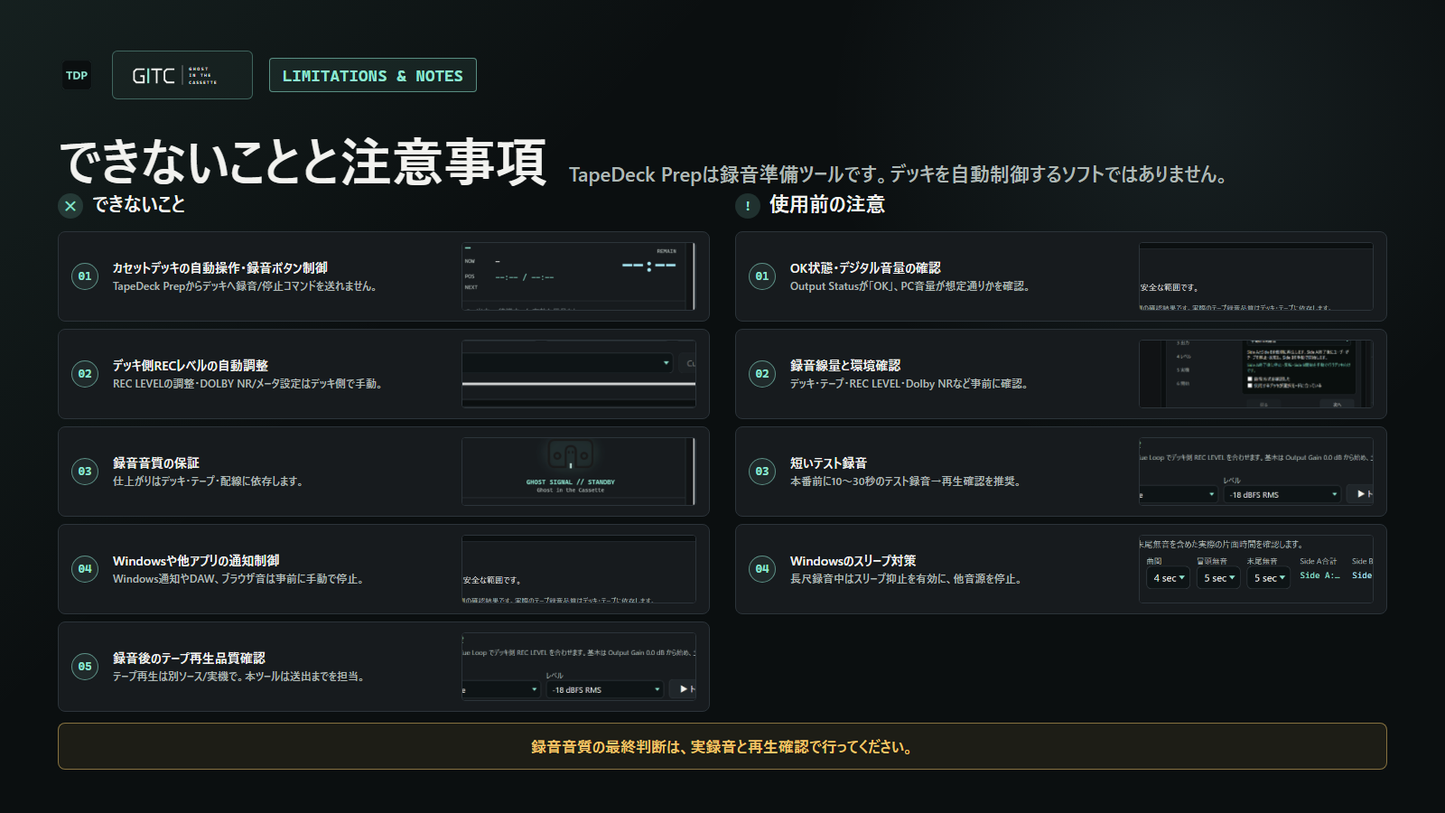Click the TDP logo badge

point(76,75)
